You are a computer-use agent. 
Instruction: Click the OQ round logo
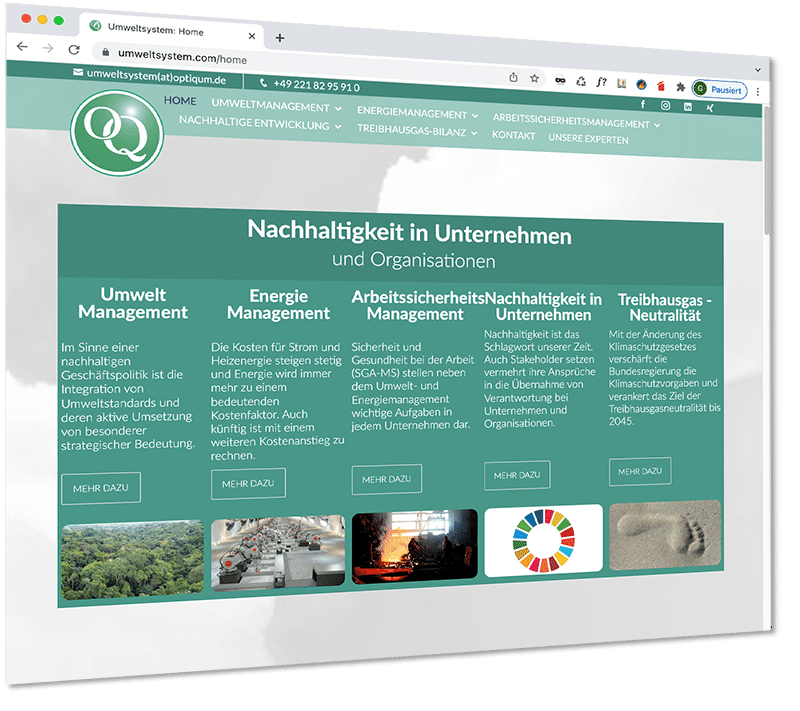pos(117,133)
